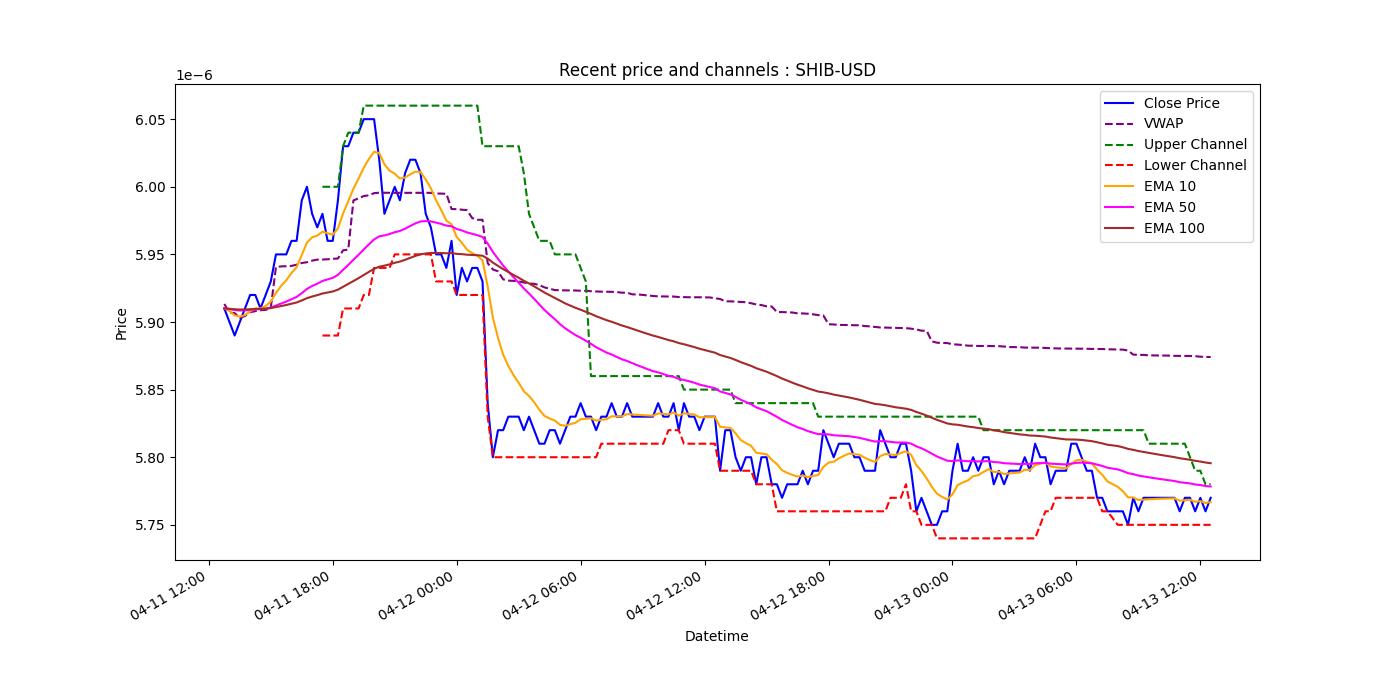
Task: Select the Upper Channel legend entry
Action: 1195,145
